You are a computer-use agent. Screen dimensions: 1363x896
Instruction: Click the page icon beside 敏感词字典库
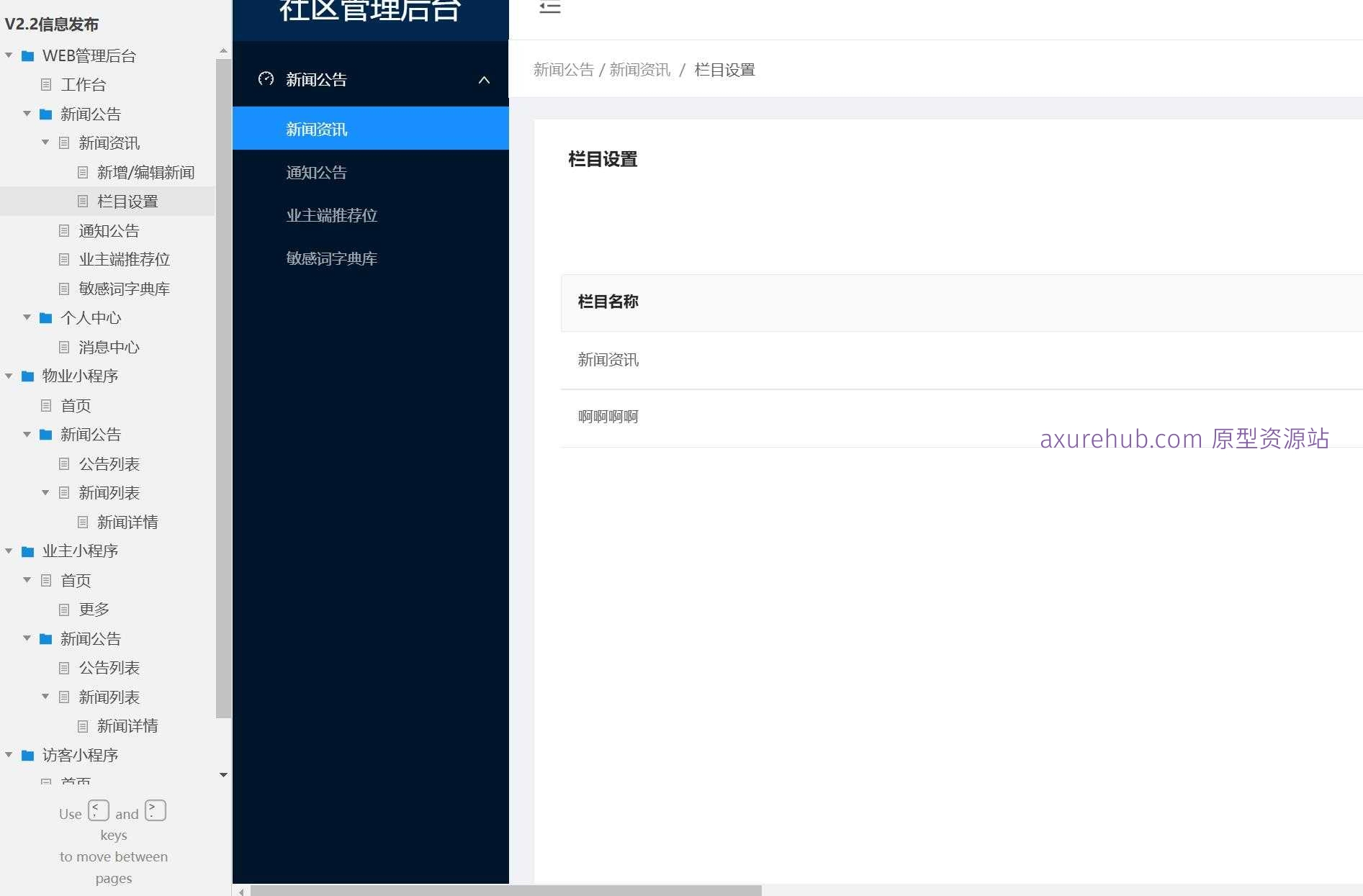[x=64, y=289]
